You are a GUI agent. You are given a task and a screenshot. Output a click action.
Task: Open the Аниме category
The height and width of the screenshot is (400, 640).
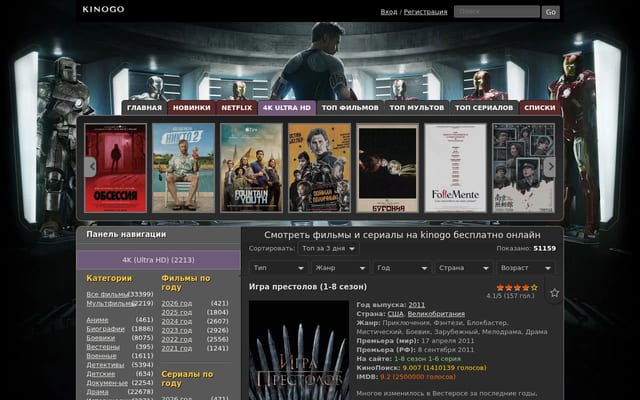click(97, 320)
